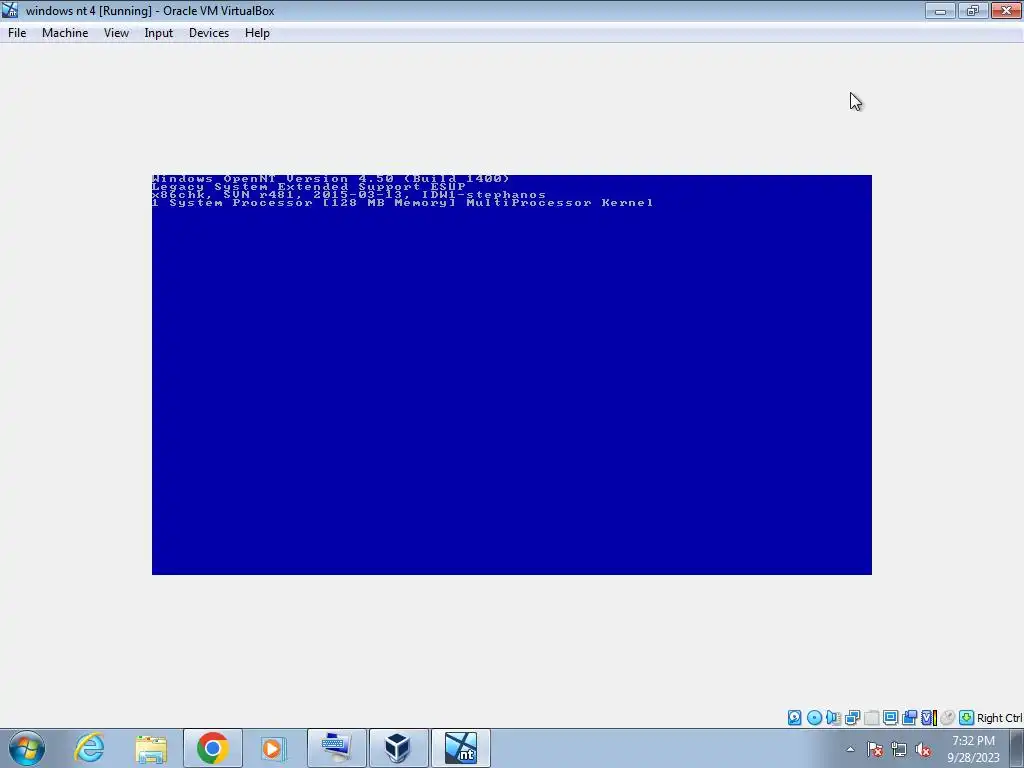Click the muted volume tray icon
This screenshot has height=768, width=1024.
(923, 750)
